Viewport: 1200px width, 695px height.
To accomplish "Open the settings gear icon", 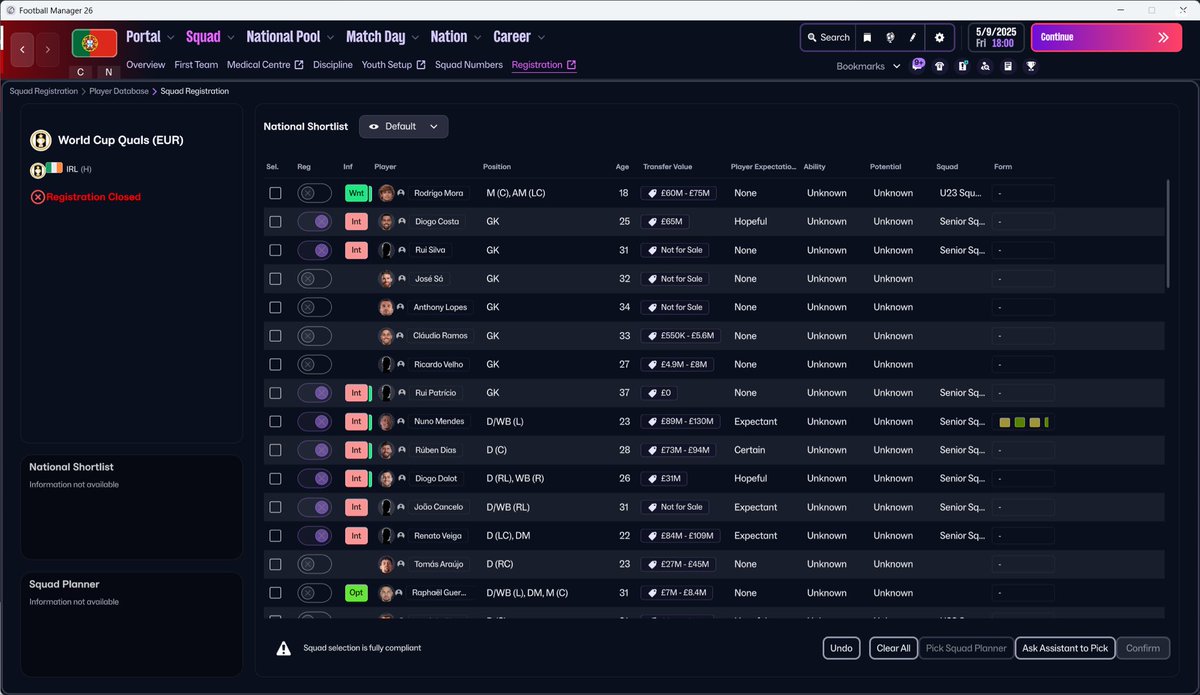I will (939, 37).
